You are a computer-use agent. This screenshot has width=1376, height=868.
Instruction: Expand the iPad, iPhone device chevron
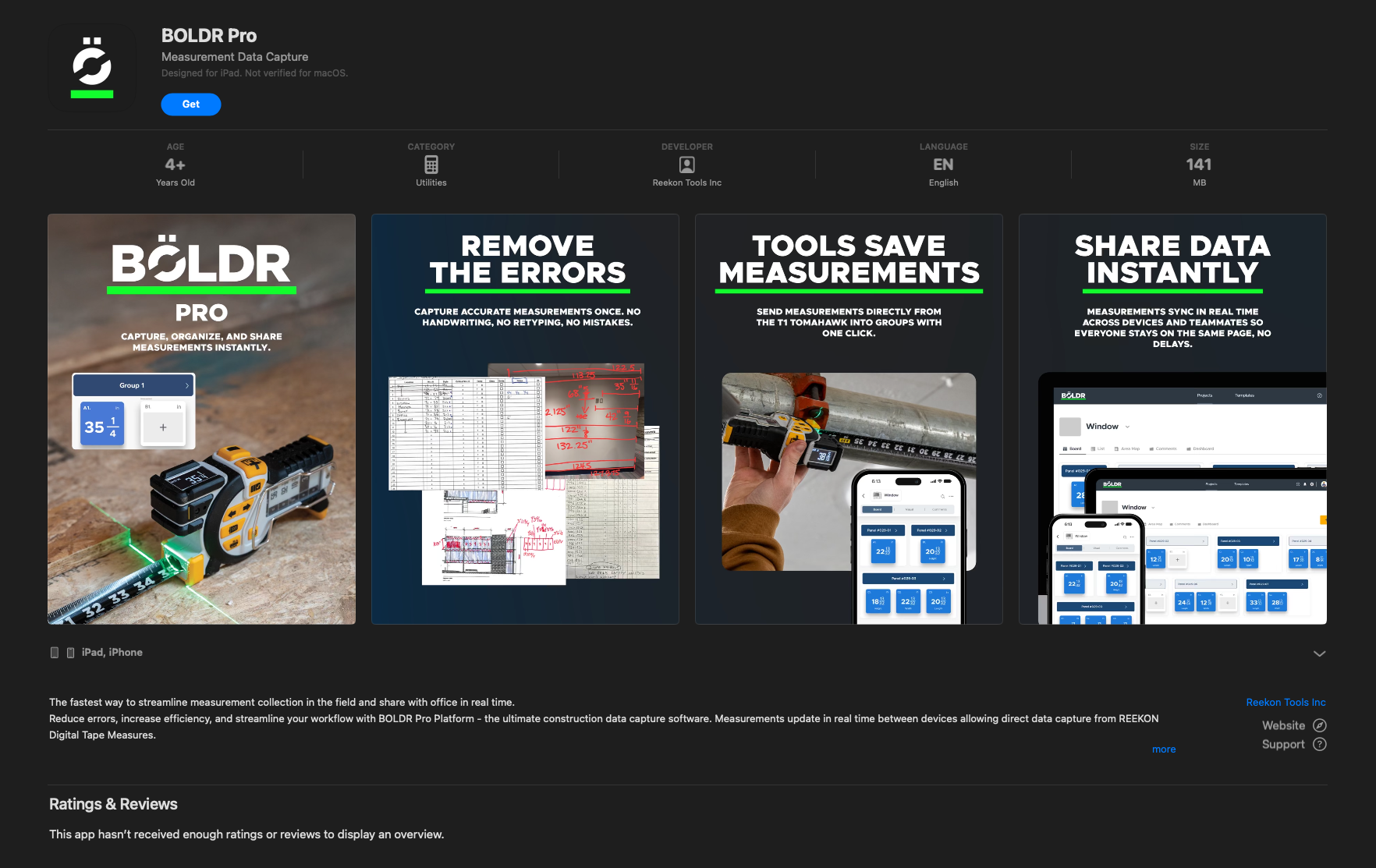pos(1319,654)
